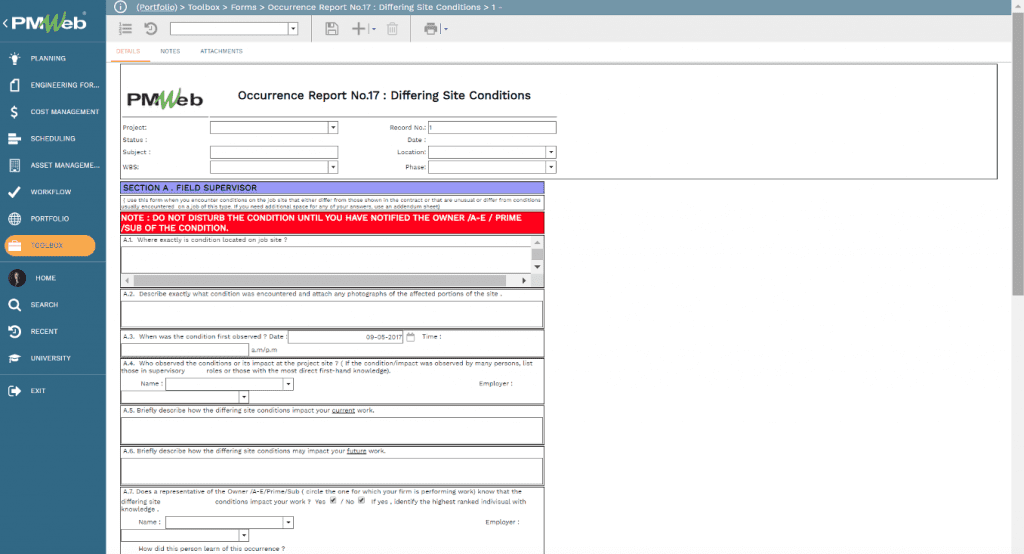The width and height of the screenshot is (1024, 554).
Task: Click the A.6 future work textbox
Action: point(332,472)
